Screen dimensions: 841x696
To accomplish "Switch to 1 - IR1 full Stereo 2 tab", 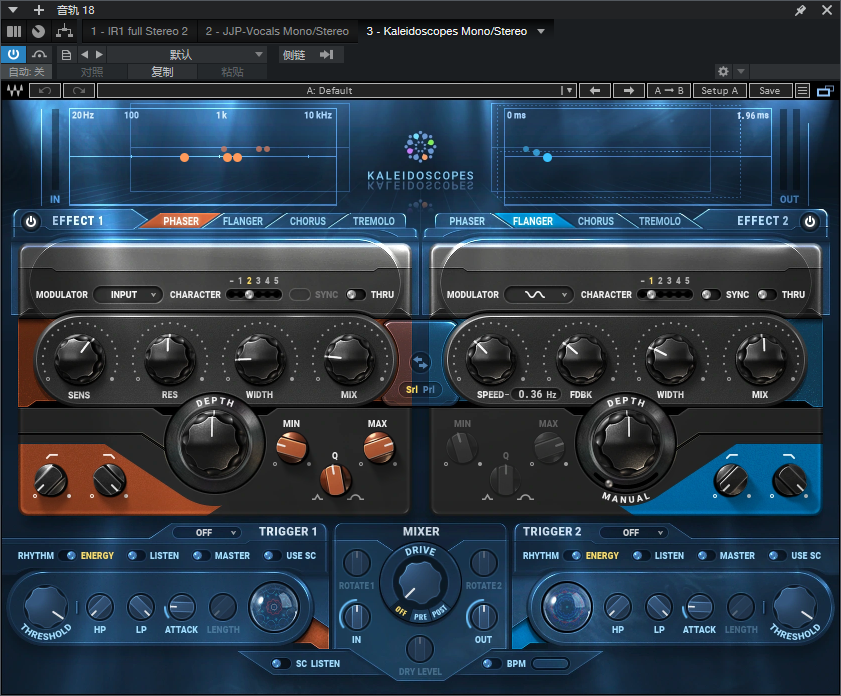I will 139,31.
